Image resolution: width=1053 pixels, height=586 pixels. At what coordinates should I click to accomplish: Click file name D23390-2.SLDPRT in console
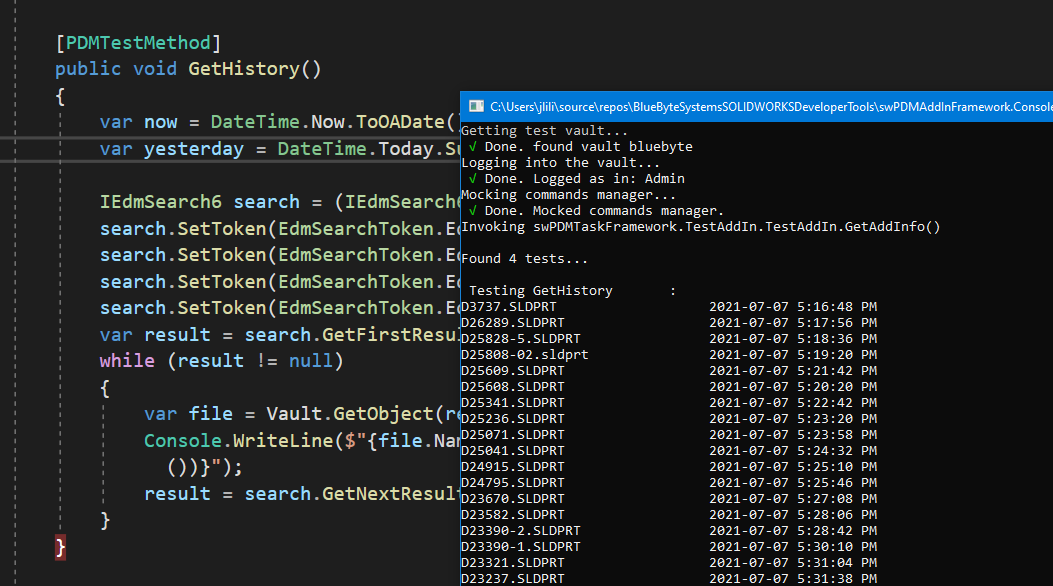pyautogui.click(x=521, y=532)
